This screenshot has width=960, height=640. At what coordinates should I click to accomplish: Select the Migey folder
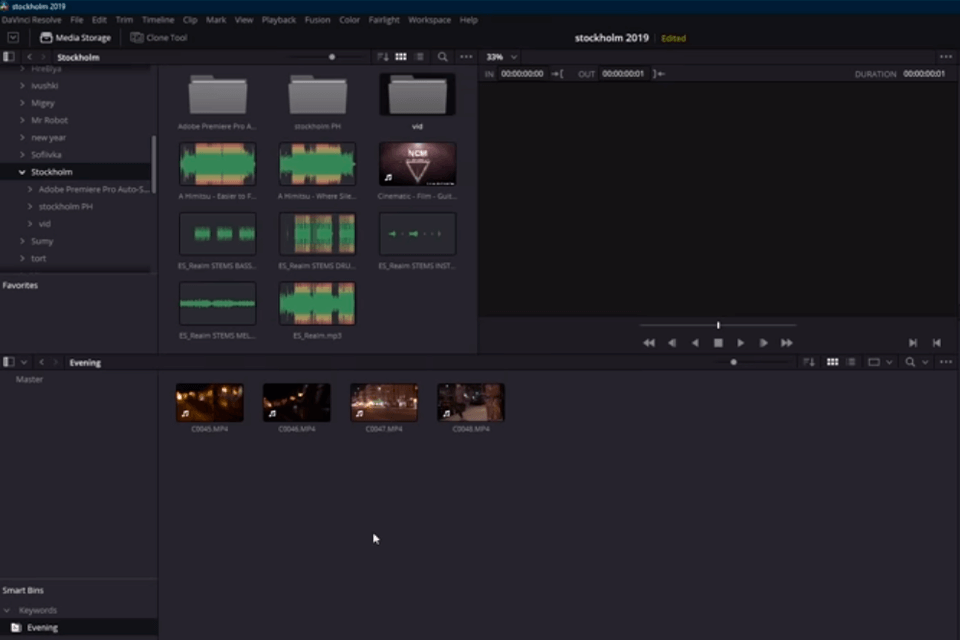pyautogui.click(x=43, y=103)
